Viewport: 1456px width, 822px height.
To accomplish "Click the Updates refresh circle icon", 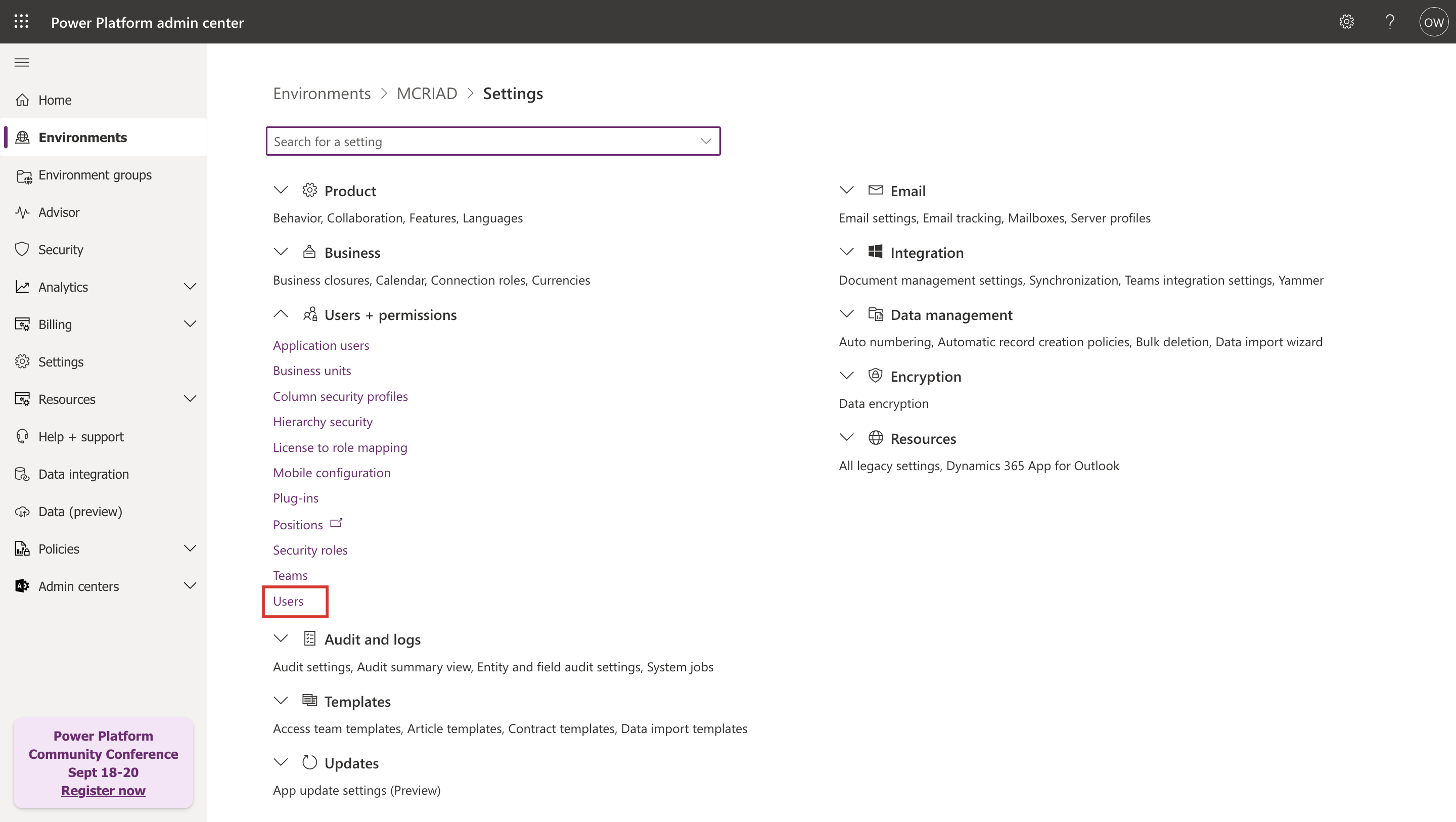I will 309,762.
